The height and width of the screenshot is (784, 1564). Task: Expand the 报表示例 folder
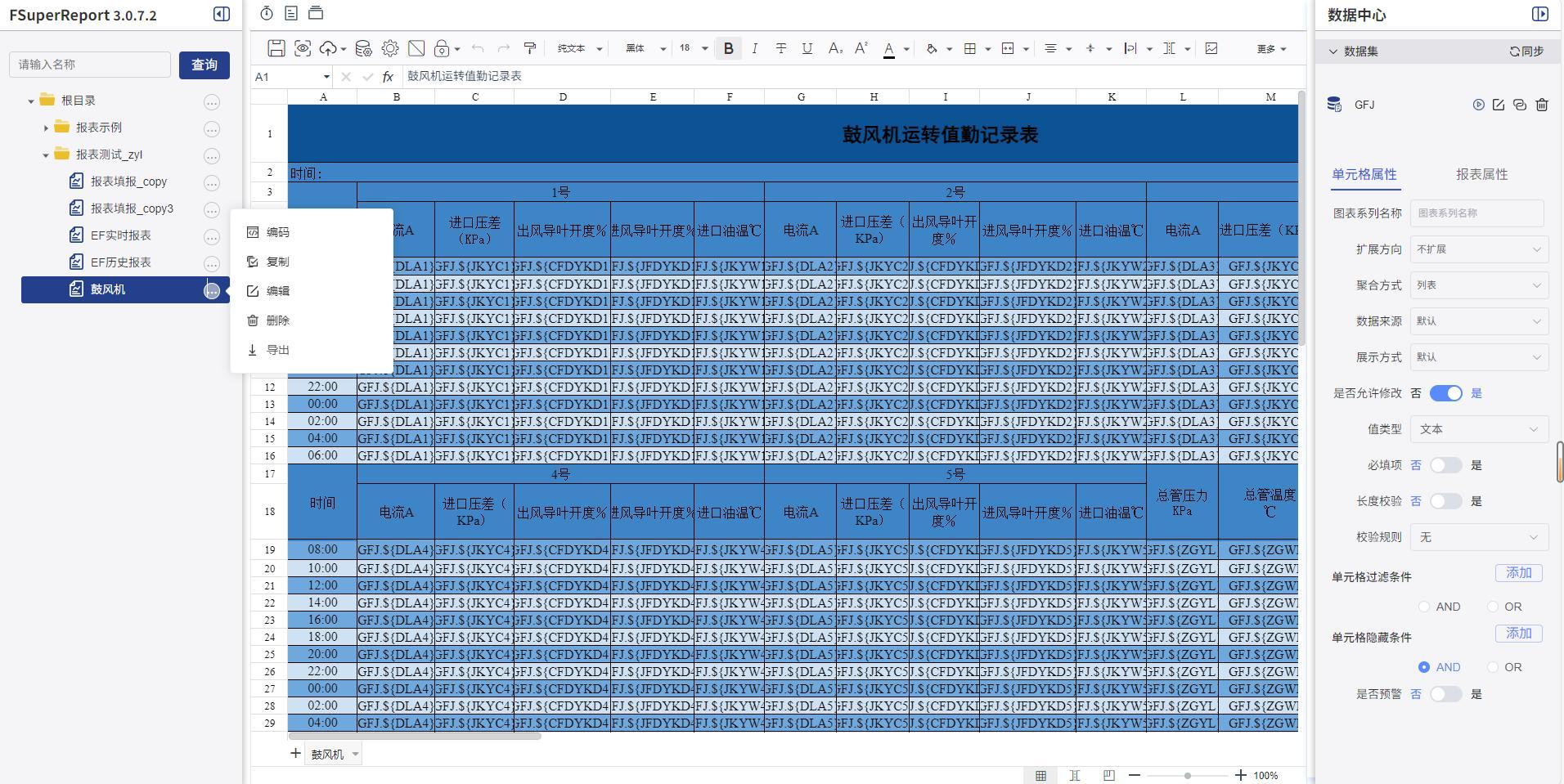coord(47,128)
